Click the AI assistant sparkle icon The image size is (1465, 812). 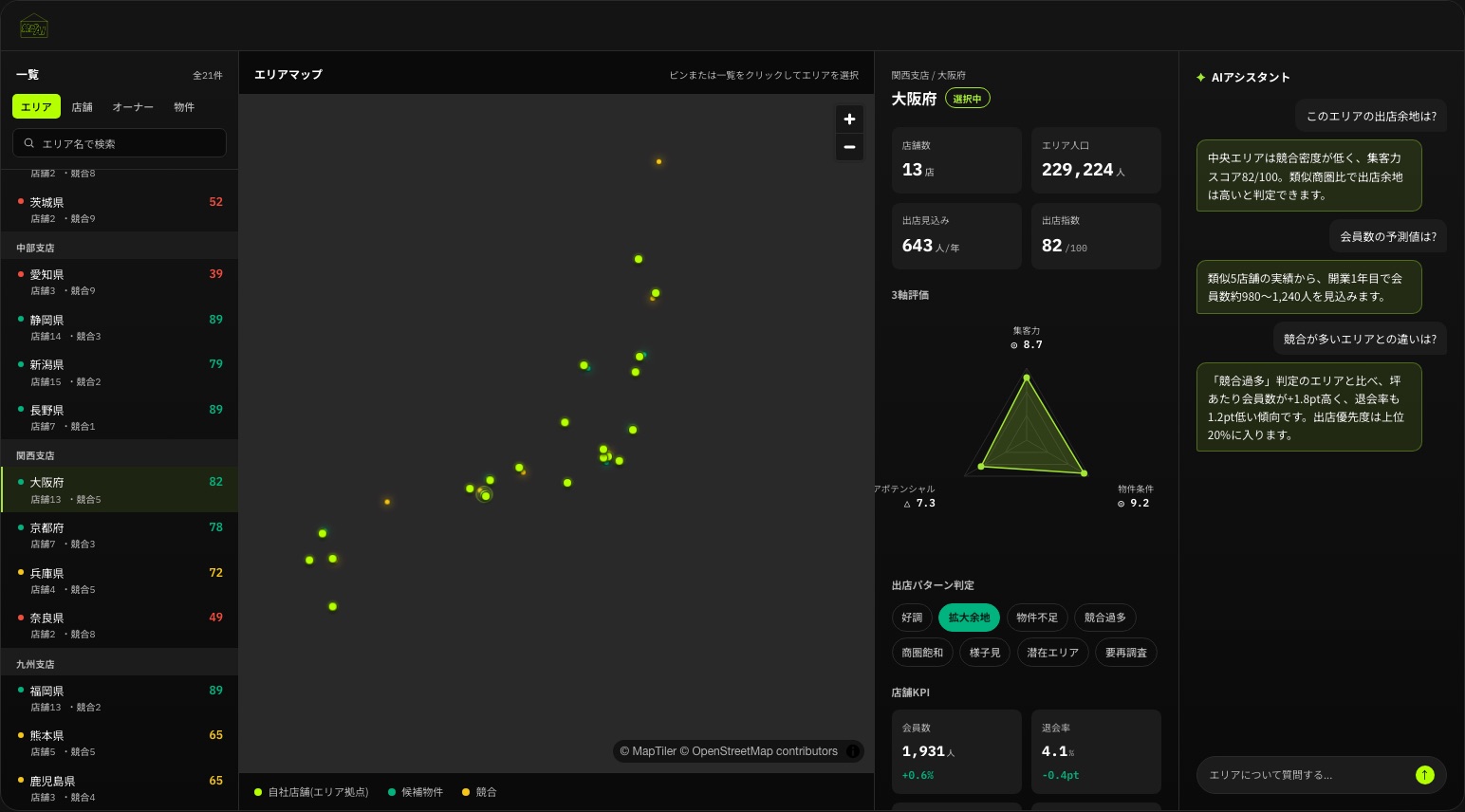[1201, 78]
